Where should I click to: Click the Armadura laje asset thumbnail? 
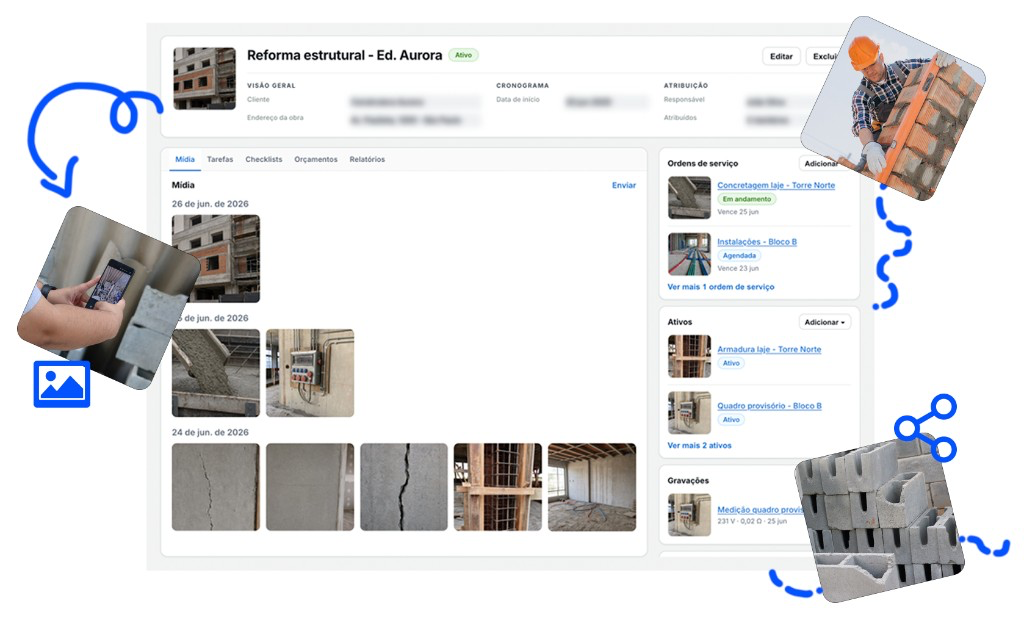[689, 357]
